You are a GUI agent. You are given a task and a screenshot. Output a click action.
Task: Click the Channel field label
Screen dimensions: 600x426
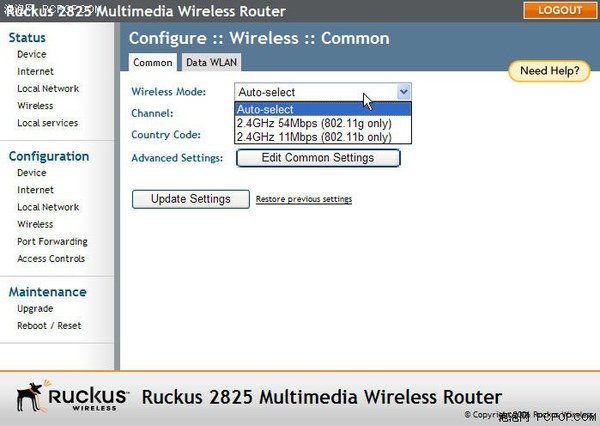pyautogui.click(x=152, y=113)
